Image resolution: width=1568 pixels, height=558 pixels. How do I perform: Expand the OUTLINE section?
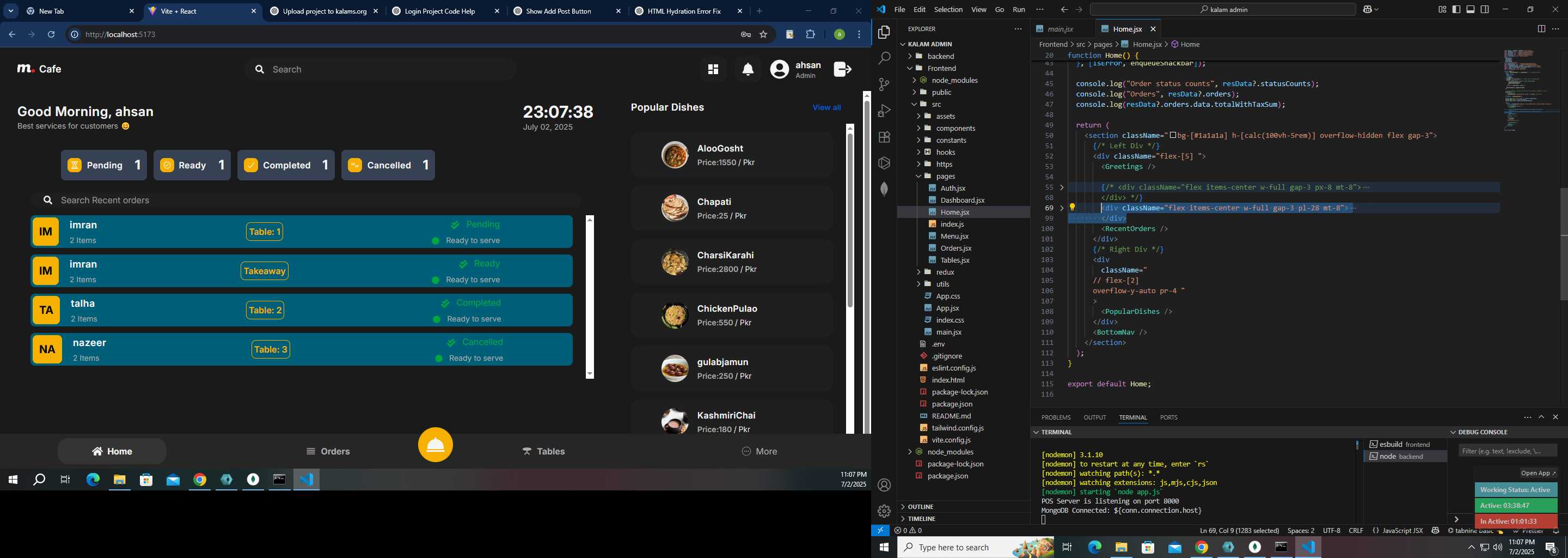(x=920, y=507)
